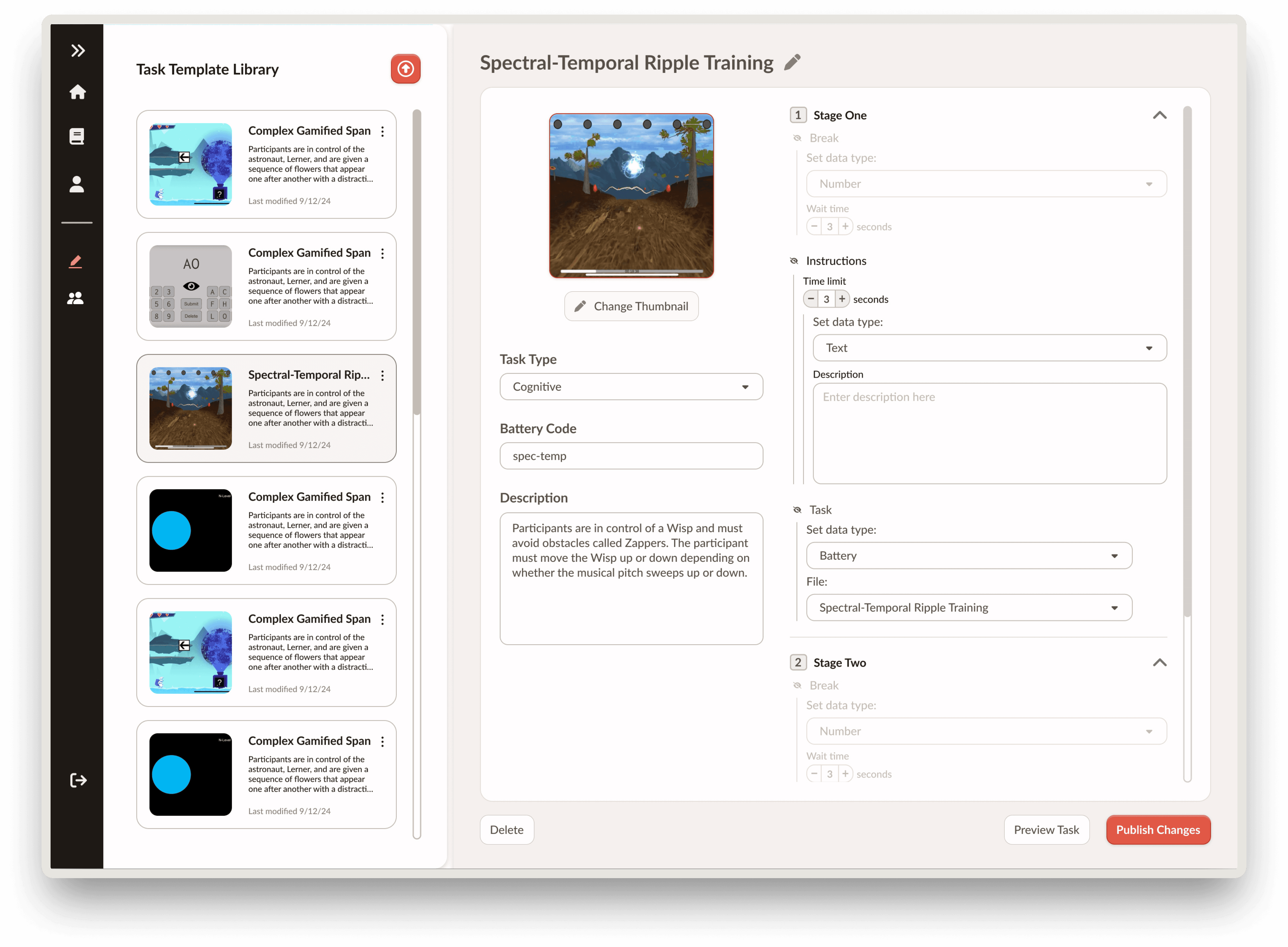Image resolution: width=1288 pixels, height=947 pixels.
Task: Open options menu for Spectral-Temporal Rip... card
Action: coord(382,376)
